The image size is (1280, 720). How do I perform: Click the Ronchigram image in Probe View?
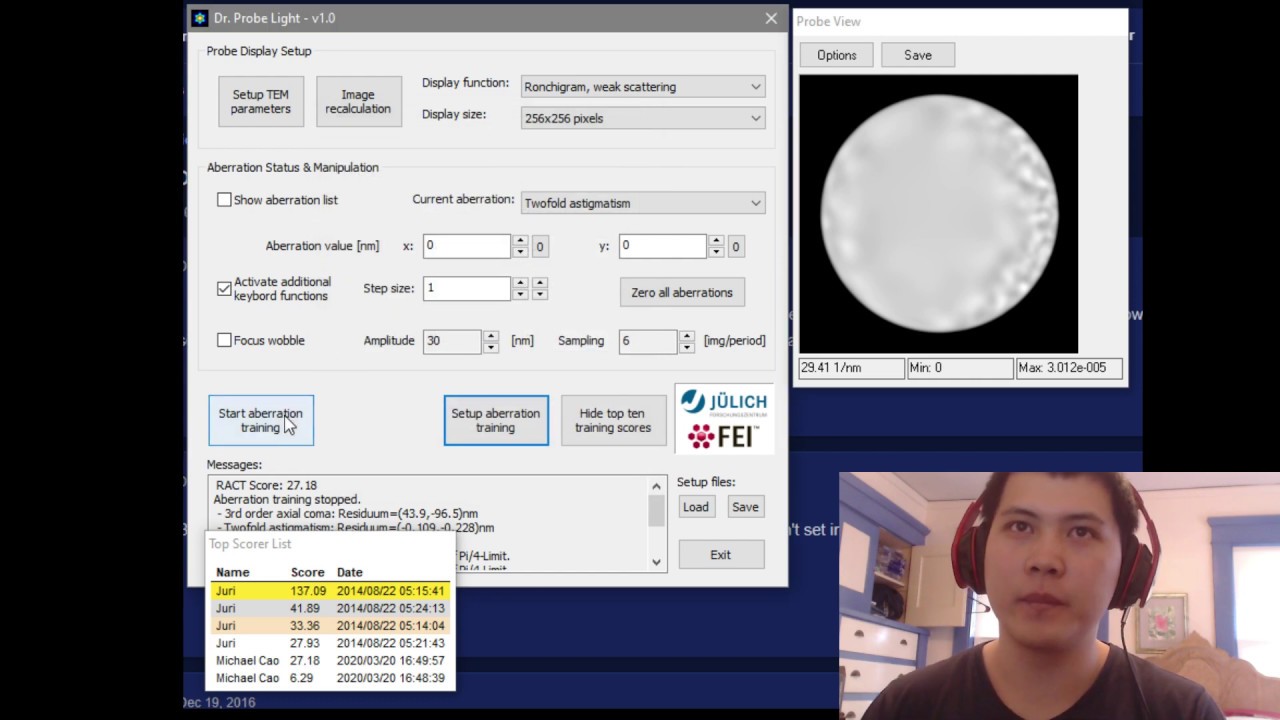[x=939, y=214]
